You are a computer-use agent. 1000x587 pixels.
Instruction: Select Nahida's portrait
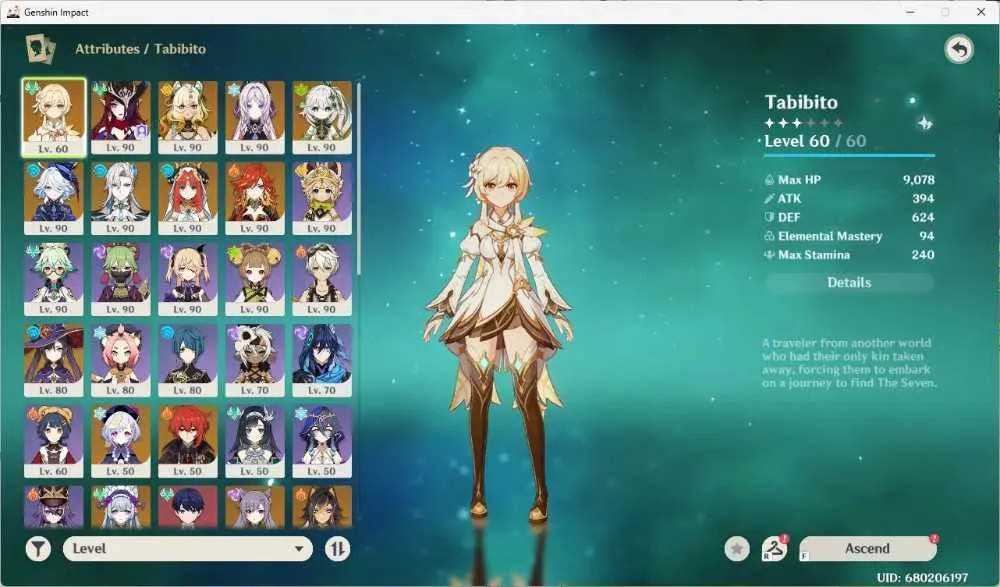click(x=322, y=117)
